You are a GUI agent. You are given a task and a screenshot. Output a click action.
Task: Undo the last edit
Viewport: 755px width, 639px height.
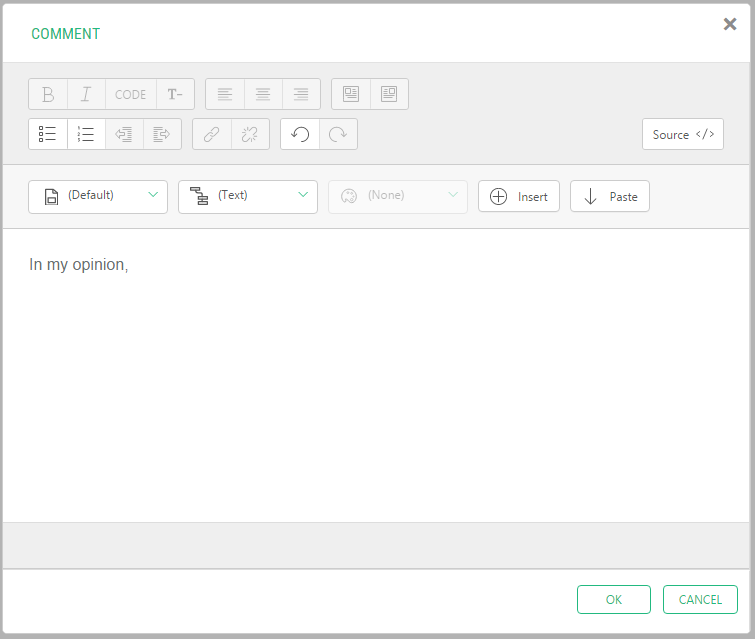300,134
